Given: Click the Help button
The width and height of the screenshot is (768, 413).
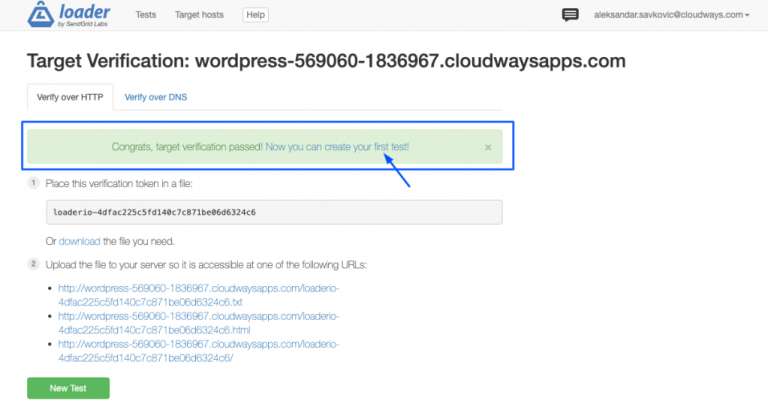Looking at the screenshot, I should point(255,15).
